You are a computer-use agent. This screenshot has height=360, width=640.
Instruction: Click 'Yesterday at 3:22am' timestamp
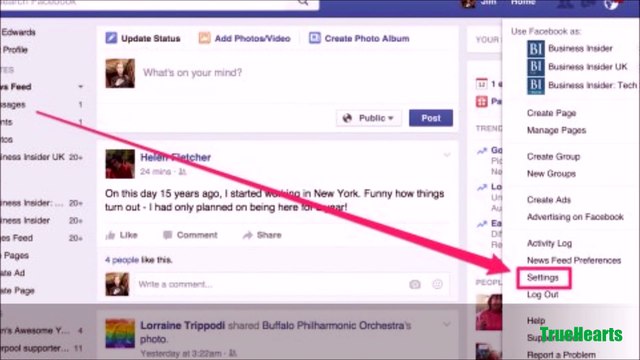[x=181, y=353]
